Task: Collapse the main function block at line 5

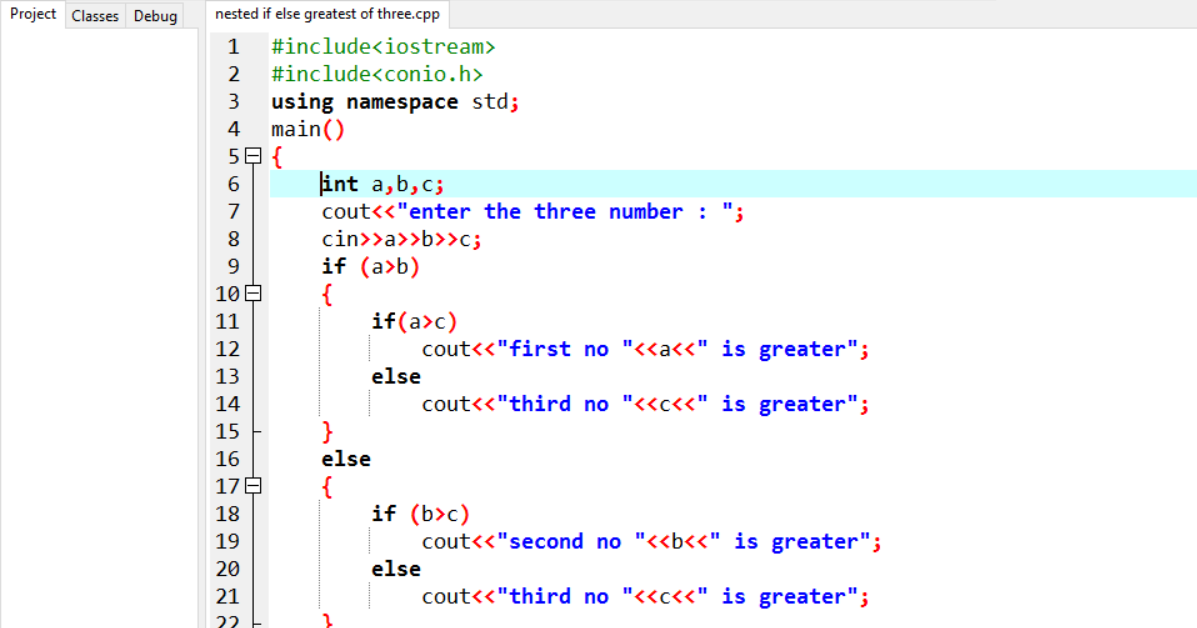Action: (253, 156)
